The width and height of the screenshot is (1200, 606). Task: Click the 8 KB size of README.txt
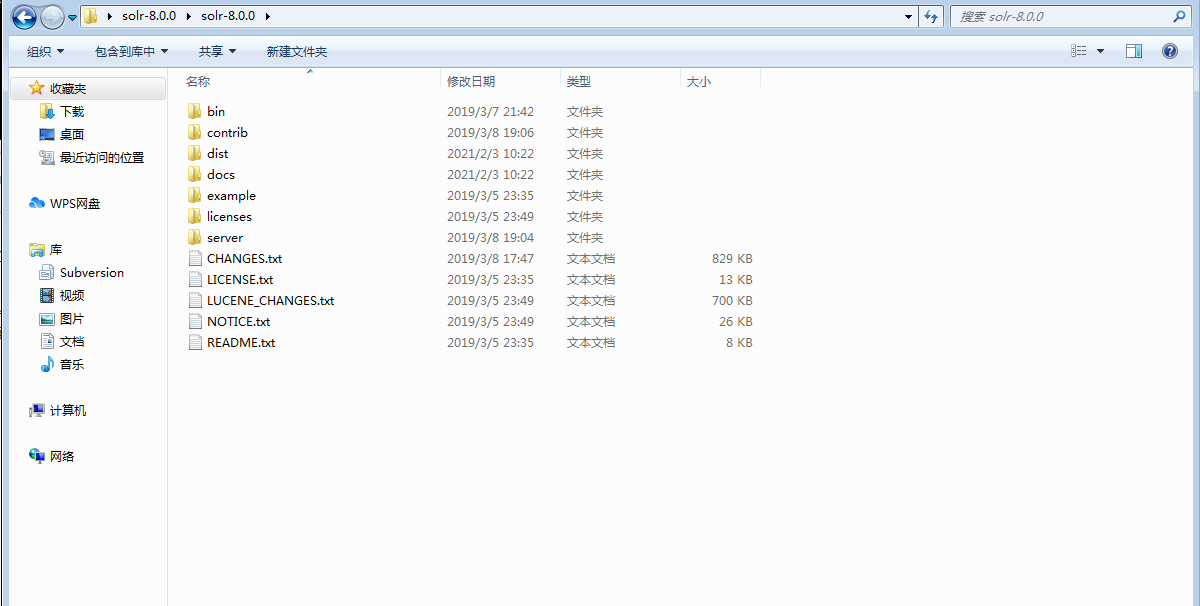[x=739, y=343]
